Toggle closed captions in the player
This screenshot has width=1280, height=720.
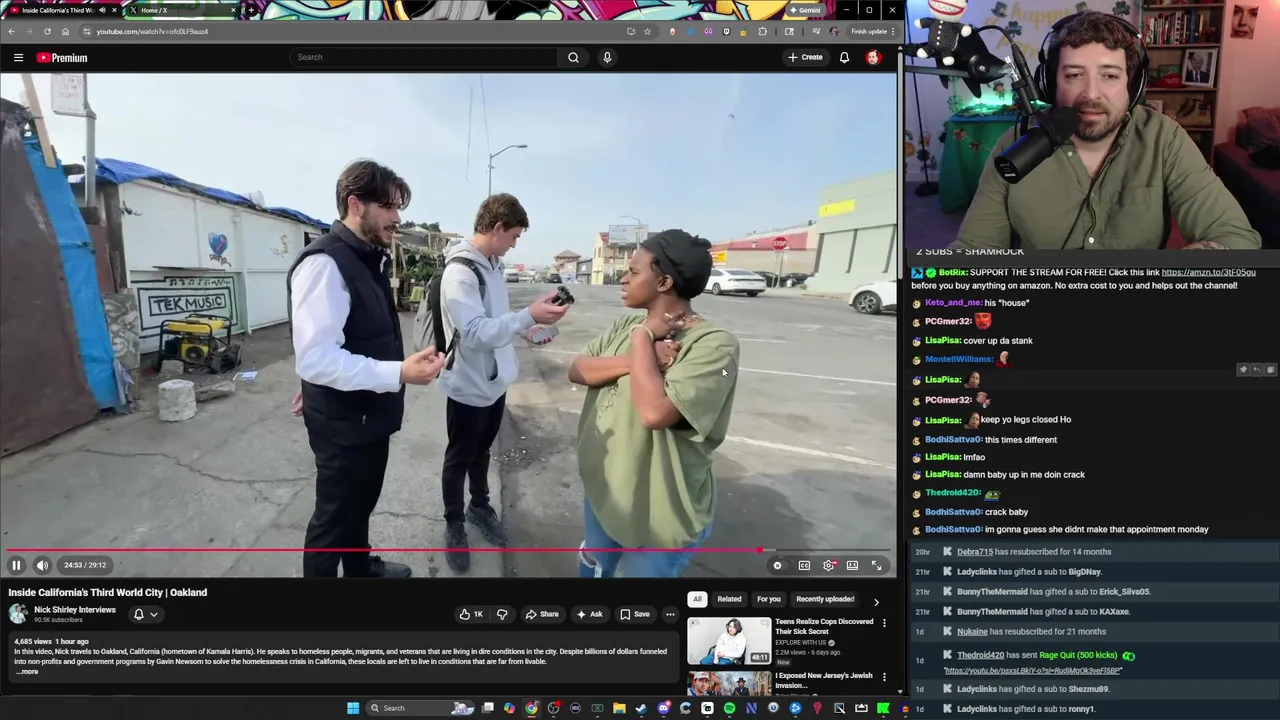coord(804,565)
